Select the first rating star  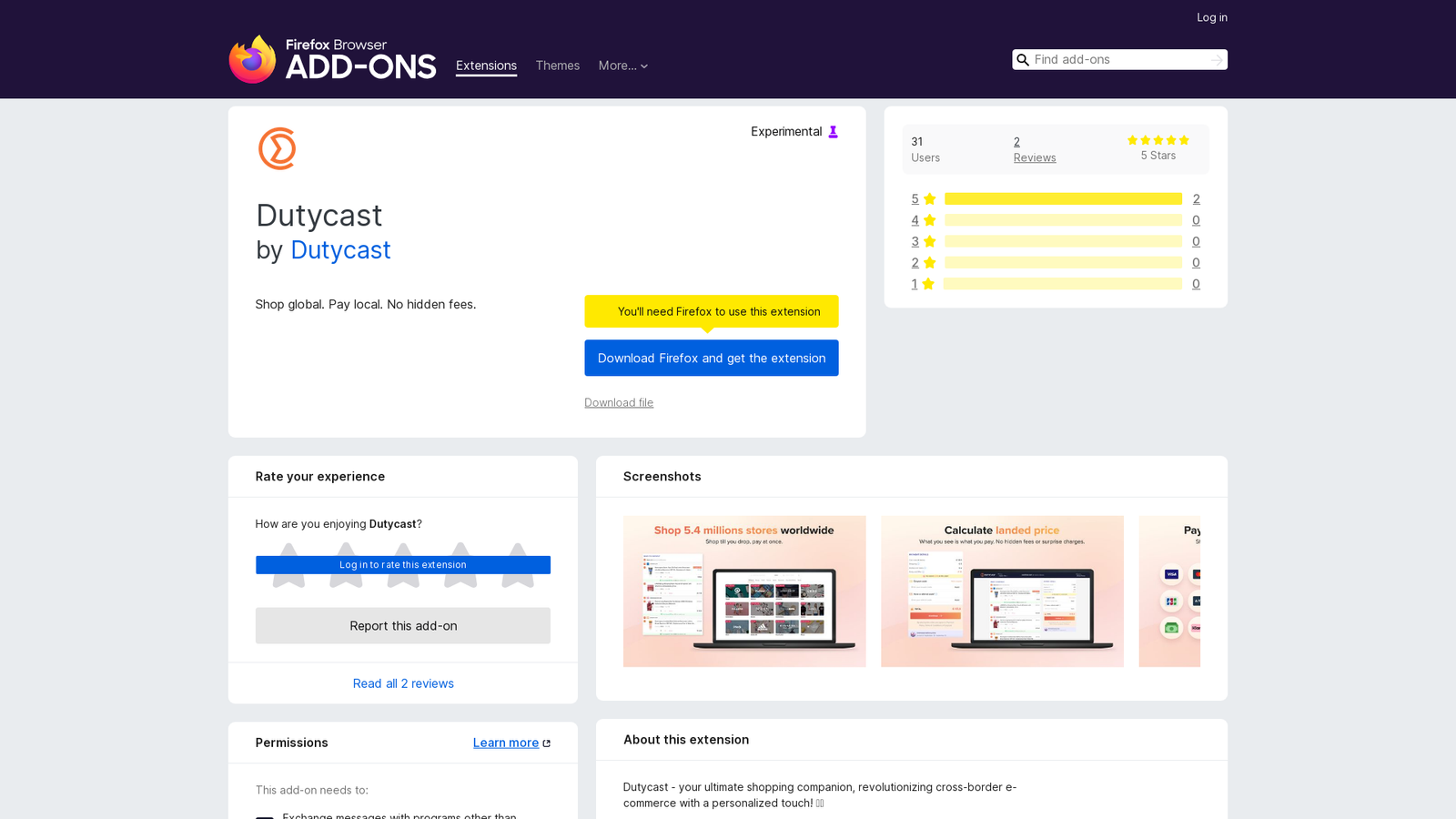(x=288, y=565)
